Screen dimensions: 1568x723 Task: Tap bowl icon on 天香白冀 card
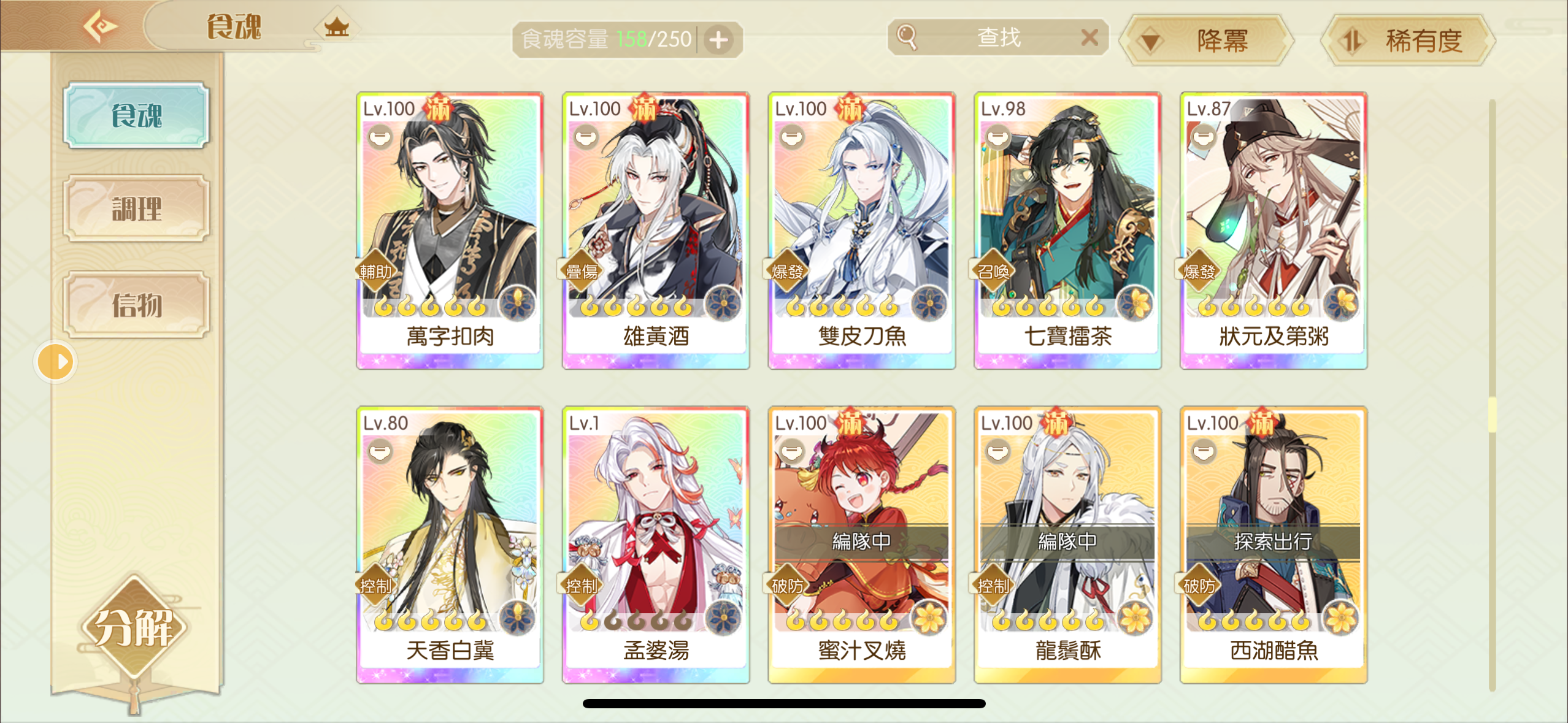(380, 451)
